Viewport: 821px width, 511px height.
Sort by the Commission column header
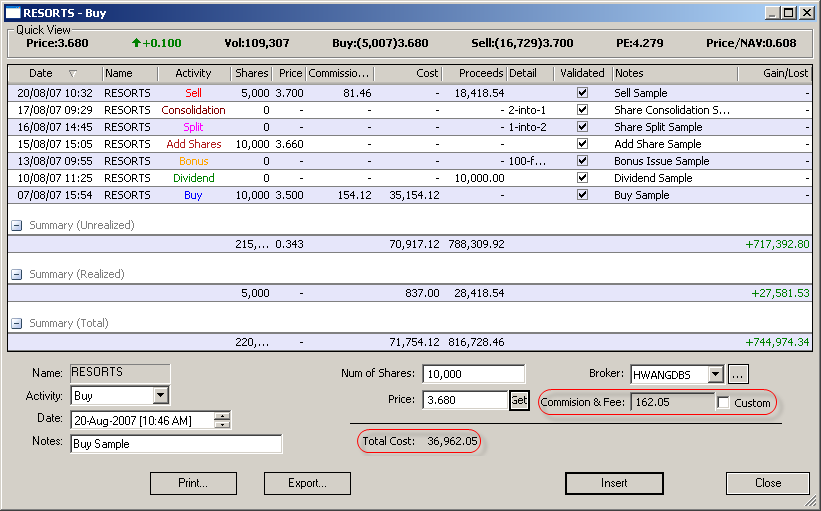339,73
